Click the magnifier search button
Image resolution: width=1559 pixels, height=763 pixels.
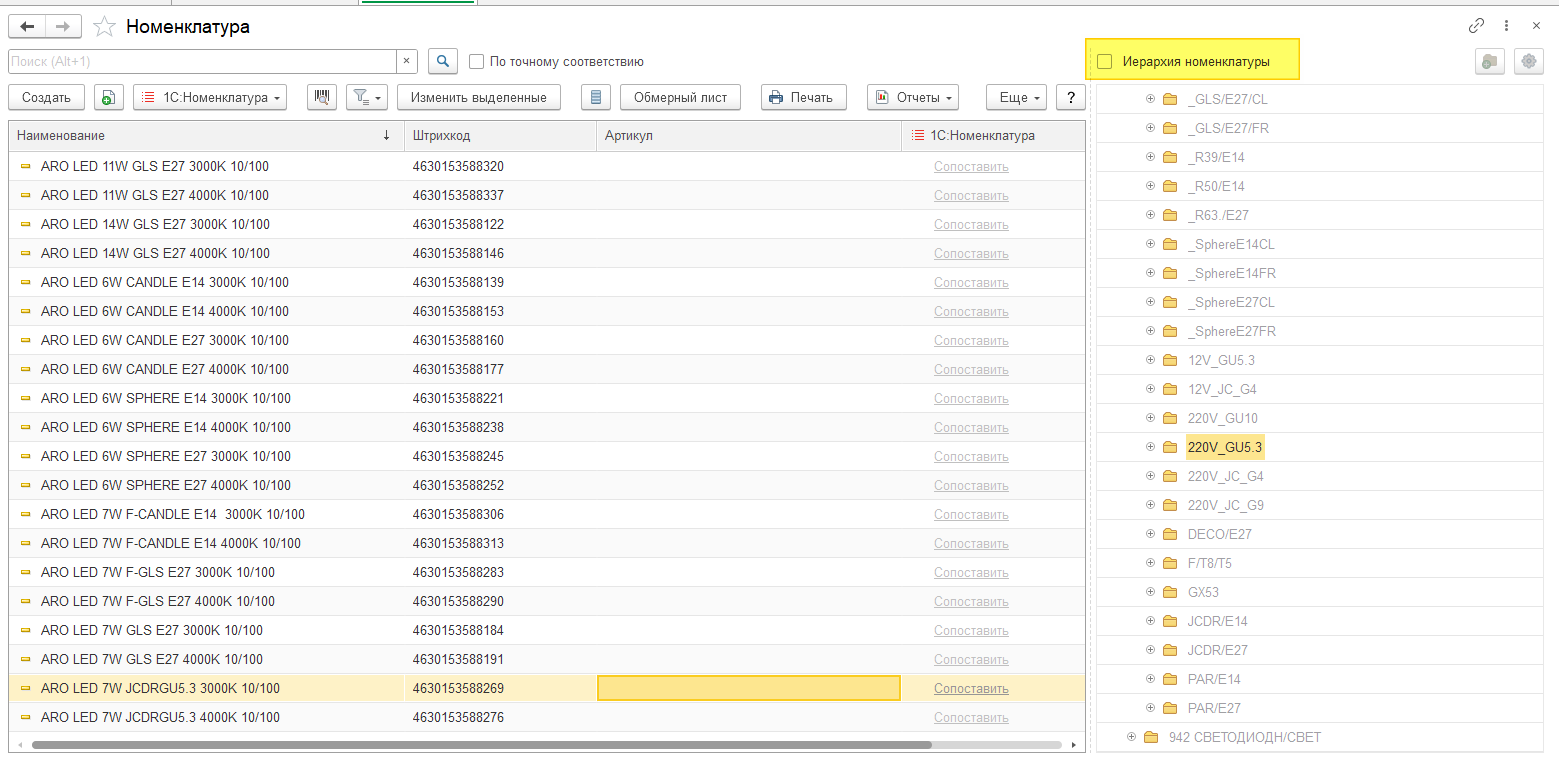(442, 61)
